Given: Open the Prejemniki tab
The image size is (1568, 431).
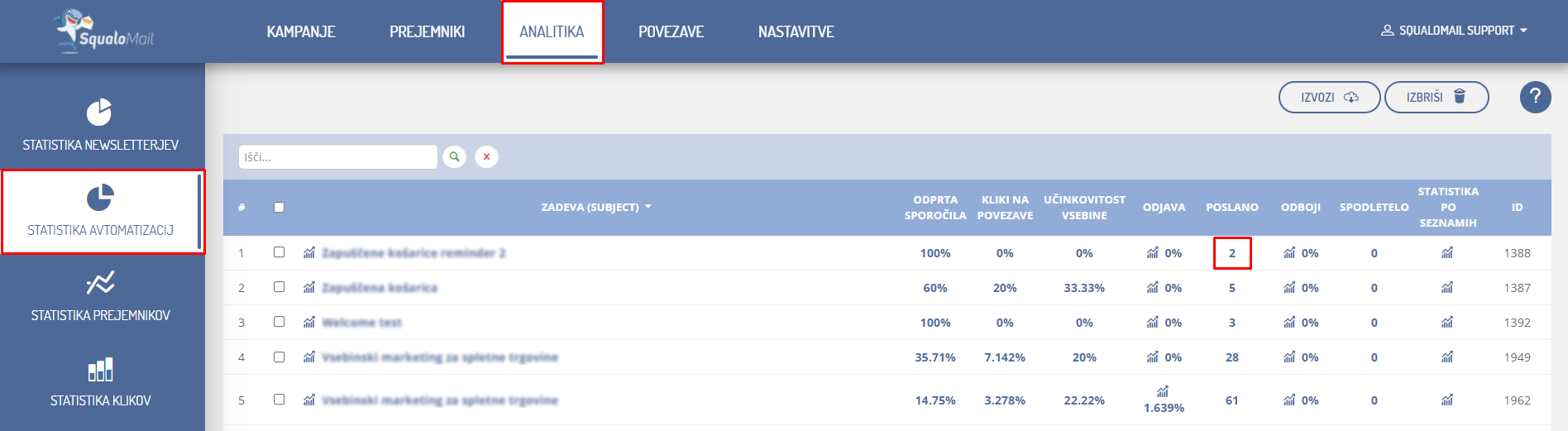Looking at the screenshot, I should tap(427, 31).
